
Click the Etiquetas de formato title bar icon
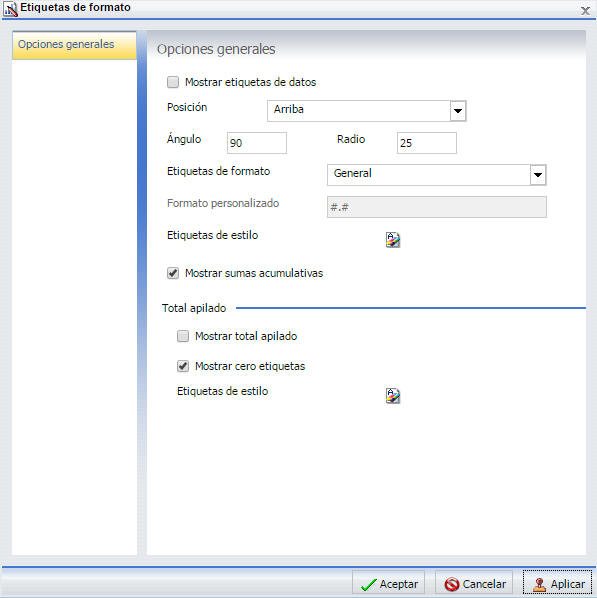pos(10,9)
